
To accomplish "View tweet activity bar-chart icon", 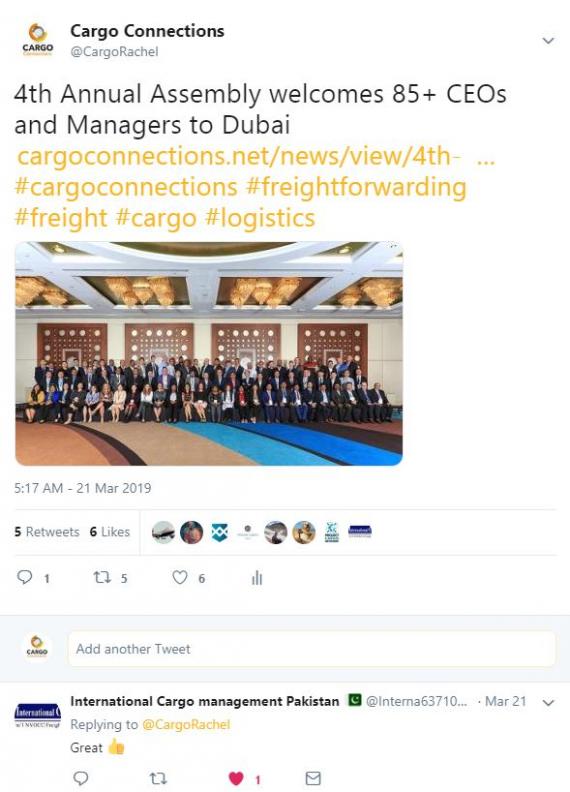I will pos(257,577).
